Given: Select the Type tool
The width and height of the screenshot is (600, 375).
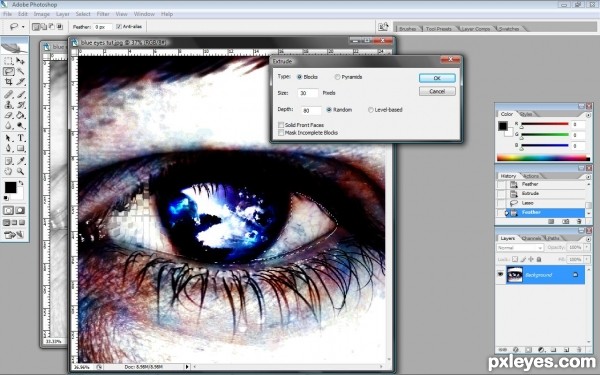Looking at the screenshot, I should click(20, 138).
